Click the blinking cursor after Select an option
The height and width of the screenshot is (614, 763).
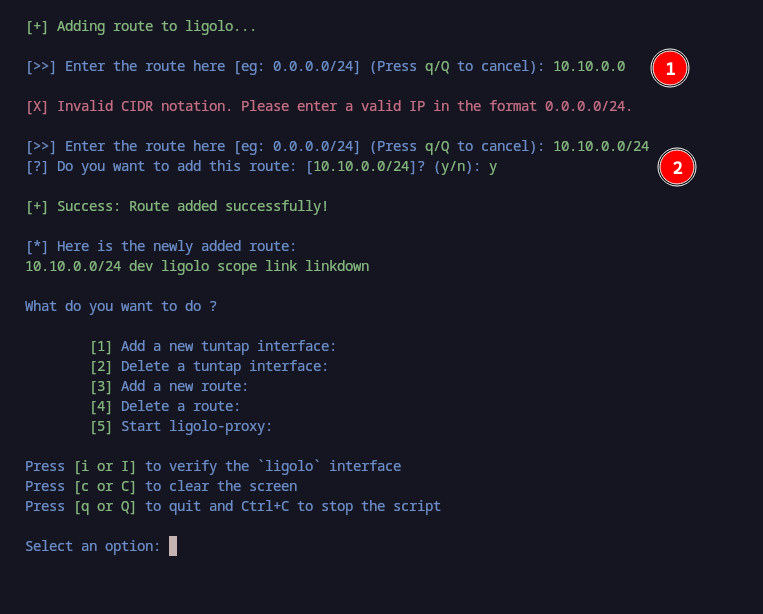point(173,546)
